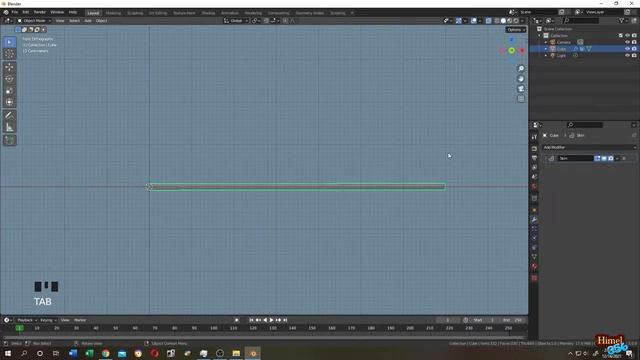Open the Edit menu
Image resolution: width=640 pixels, height=360 pixels.
coord(26,13)
